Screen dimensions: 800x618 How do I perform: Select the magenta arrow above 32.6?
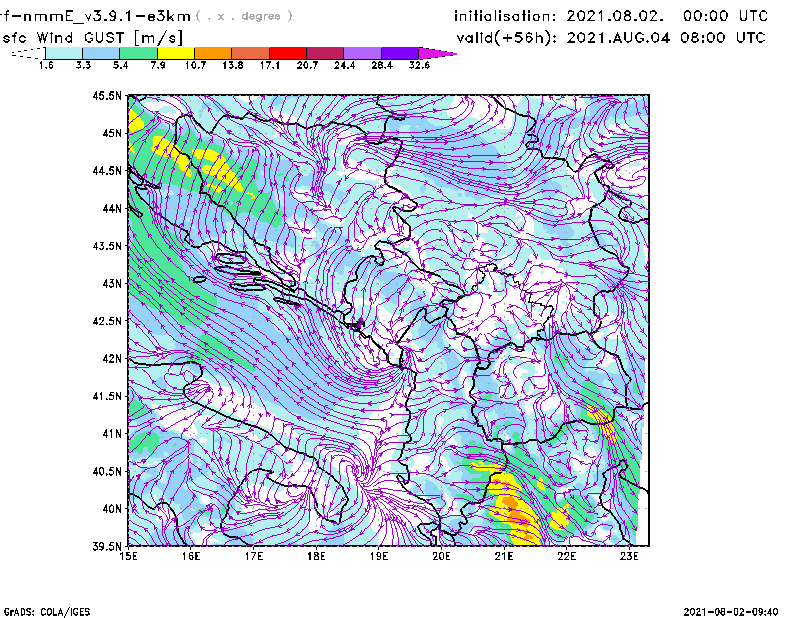pyautogui.click(x=437, y=53)
